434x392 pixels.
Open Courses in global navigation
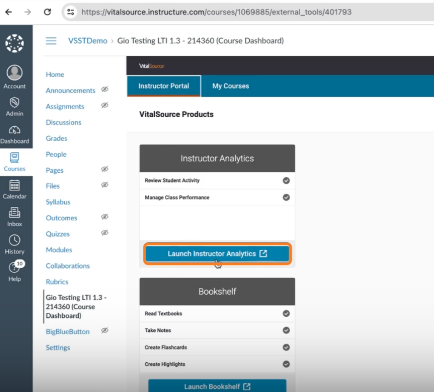[x=15, y=162]
